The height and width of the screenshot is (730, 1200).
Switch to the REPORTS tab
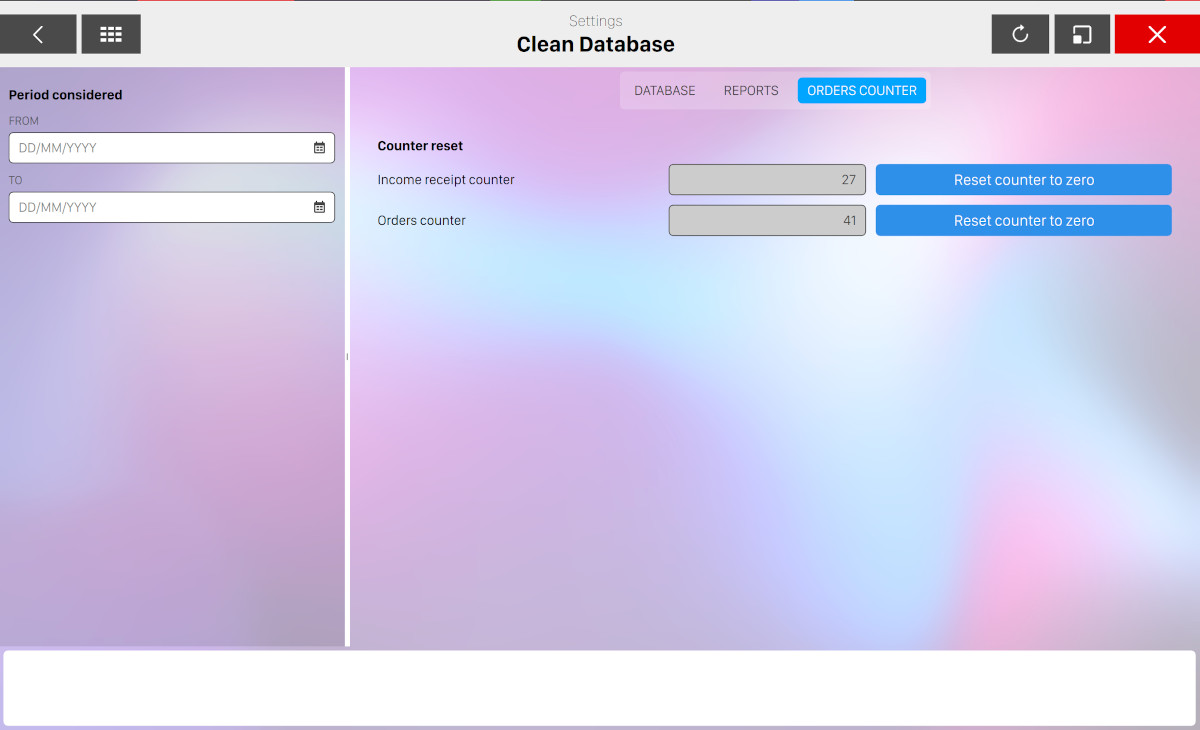pyautogui.click(x=751, y=90)
